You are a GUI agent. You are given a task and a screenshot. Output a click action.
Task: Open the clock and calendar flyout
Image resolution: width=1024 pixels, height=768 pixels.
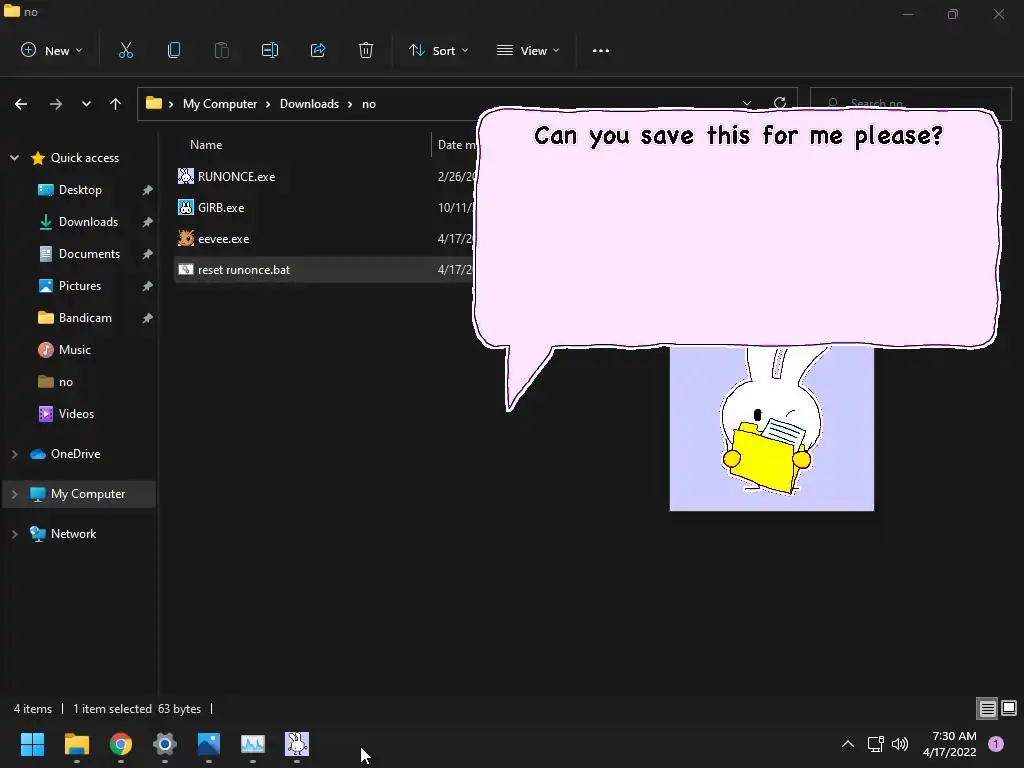coord(950,744)
